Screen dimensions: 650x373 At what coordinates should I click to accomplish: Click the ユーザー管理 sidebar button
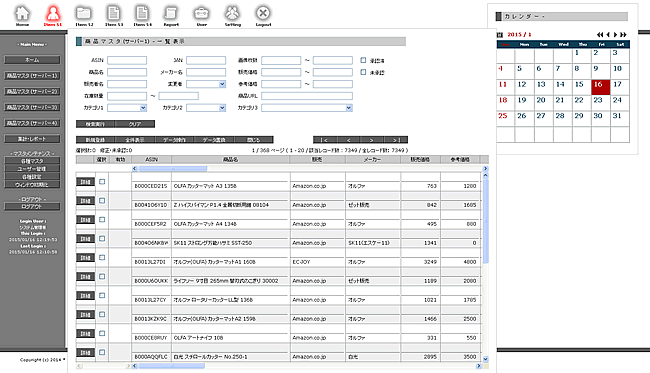[x=32, y=169]
